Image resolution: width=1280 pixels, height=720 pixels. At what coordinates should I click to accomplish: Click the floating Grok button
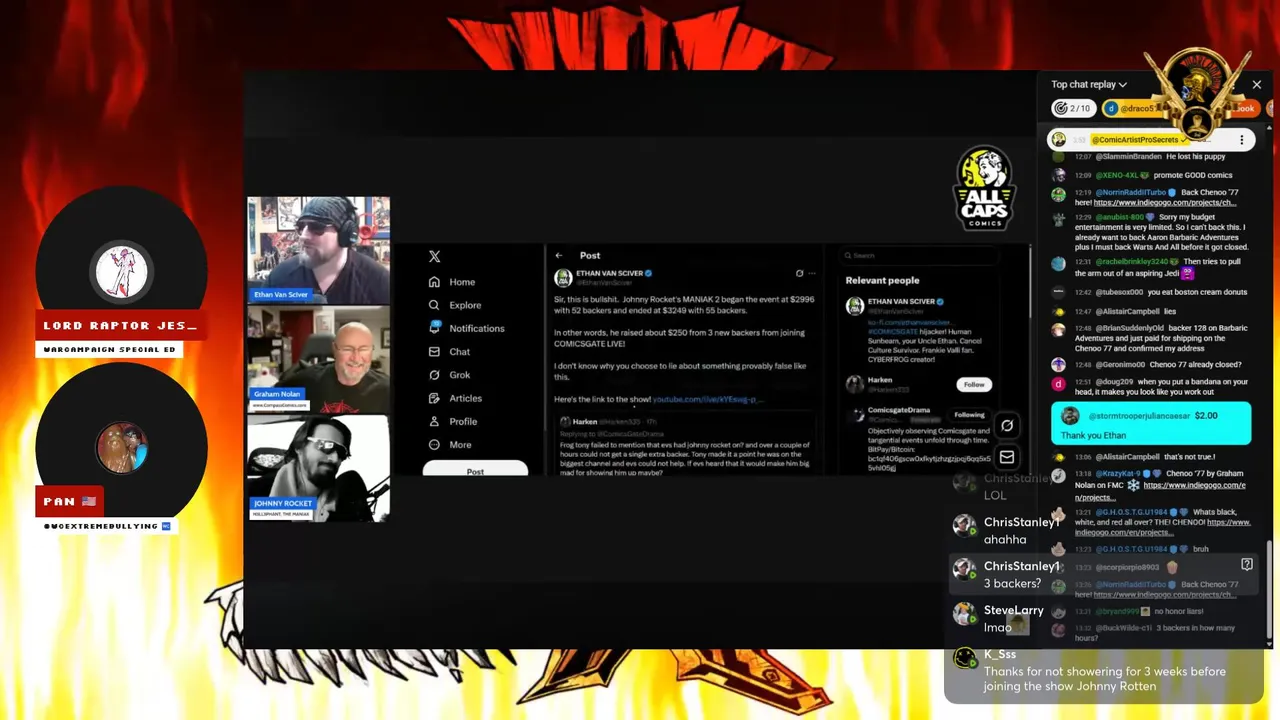pos(1007,426)
